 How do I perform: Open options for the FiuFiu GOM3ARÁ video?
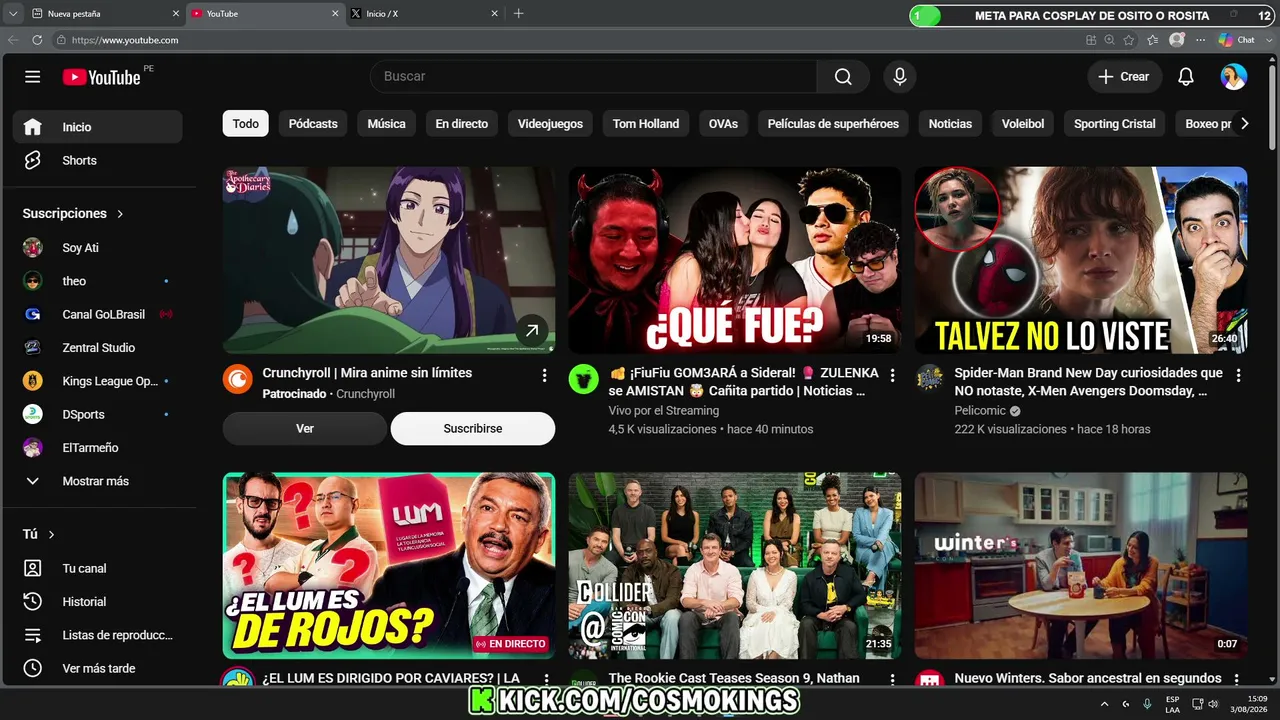pos(892,375)
